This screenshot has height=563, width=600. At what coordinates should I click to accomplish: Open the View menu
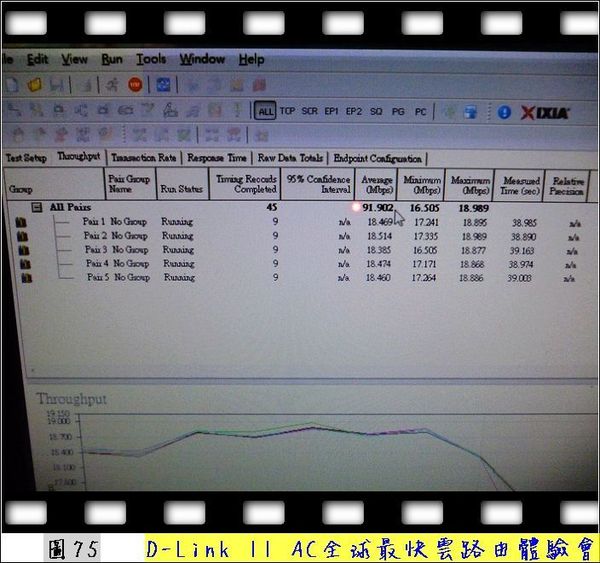pyautogui.click(x=75, y=59)
